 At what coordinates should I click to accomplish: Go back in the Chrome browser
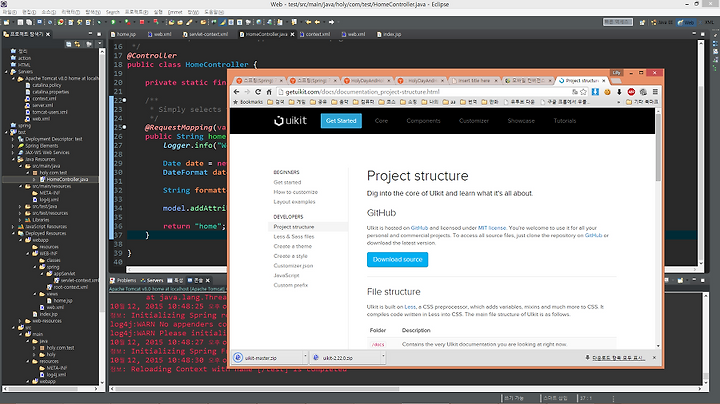point(236,92)
